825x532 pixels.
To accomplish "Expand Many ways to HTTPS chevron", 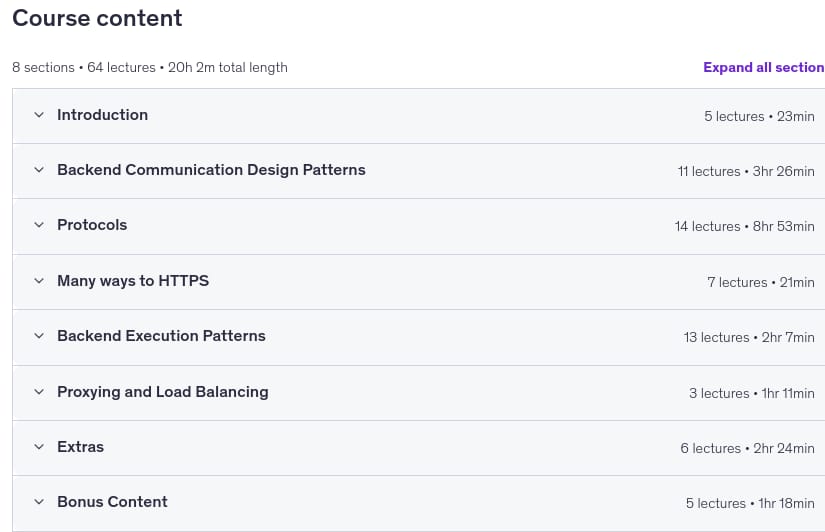I will coord(39,281).
